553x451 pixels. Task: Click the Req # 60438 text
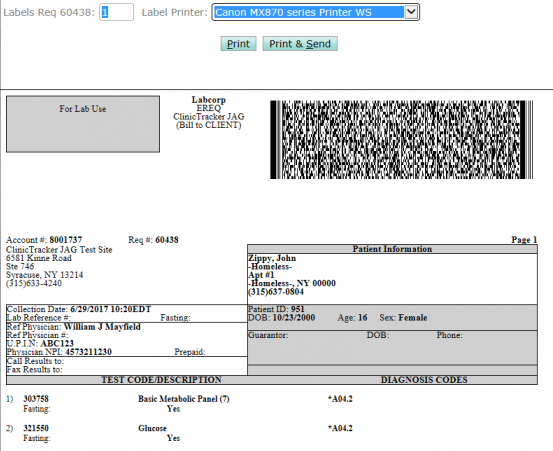pos(153,240)
